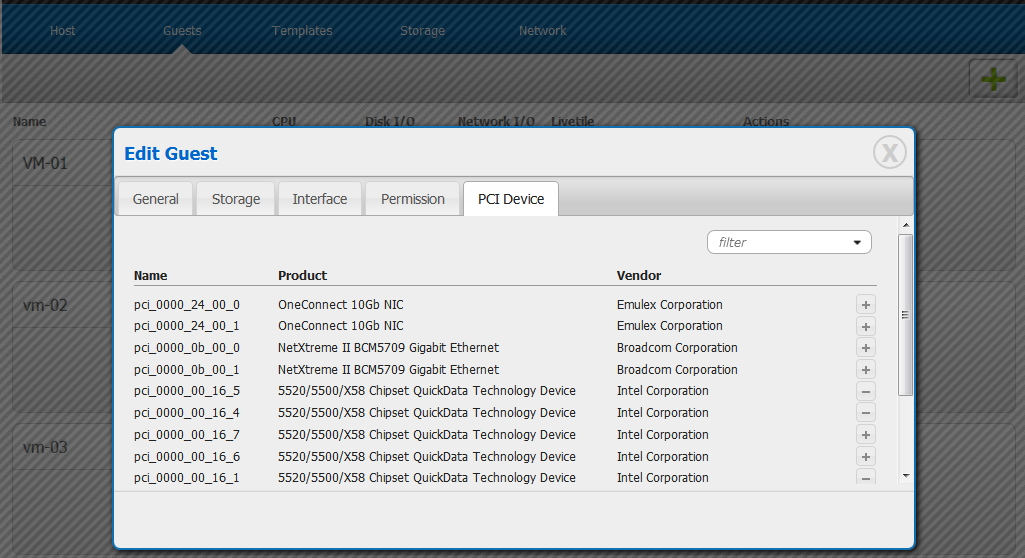Open the filter dropdown arrow
The width and height of the screenshot is (1025, 558).
pos(857,243)
